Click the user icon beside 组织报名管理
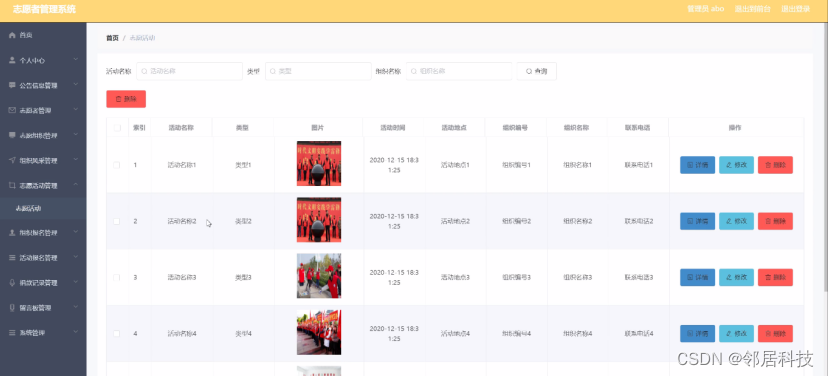The image size is (829, 377). (12, 233)
